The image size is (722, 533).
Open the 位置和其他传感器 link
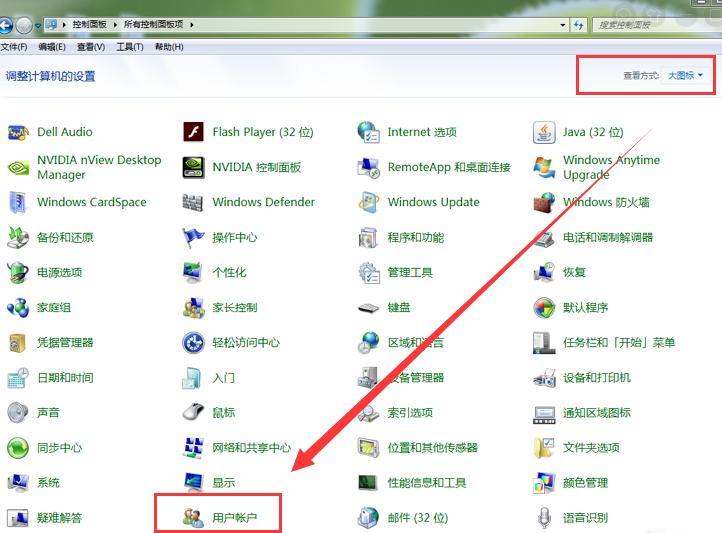pyautogui.click(x=432, y=448)
